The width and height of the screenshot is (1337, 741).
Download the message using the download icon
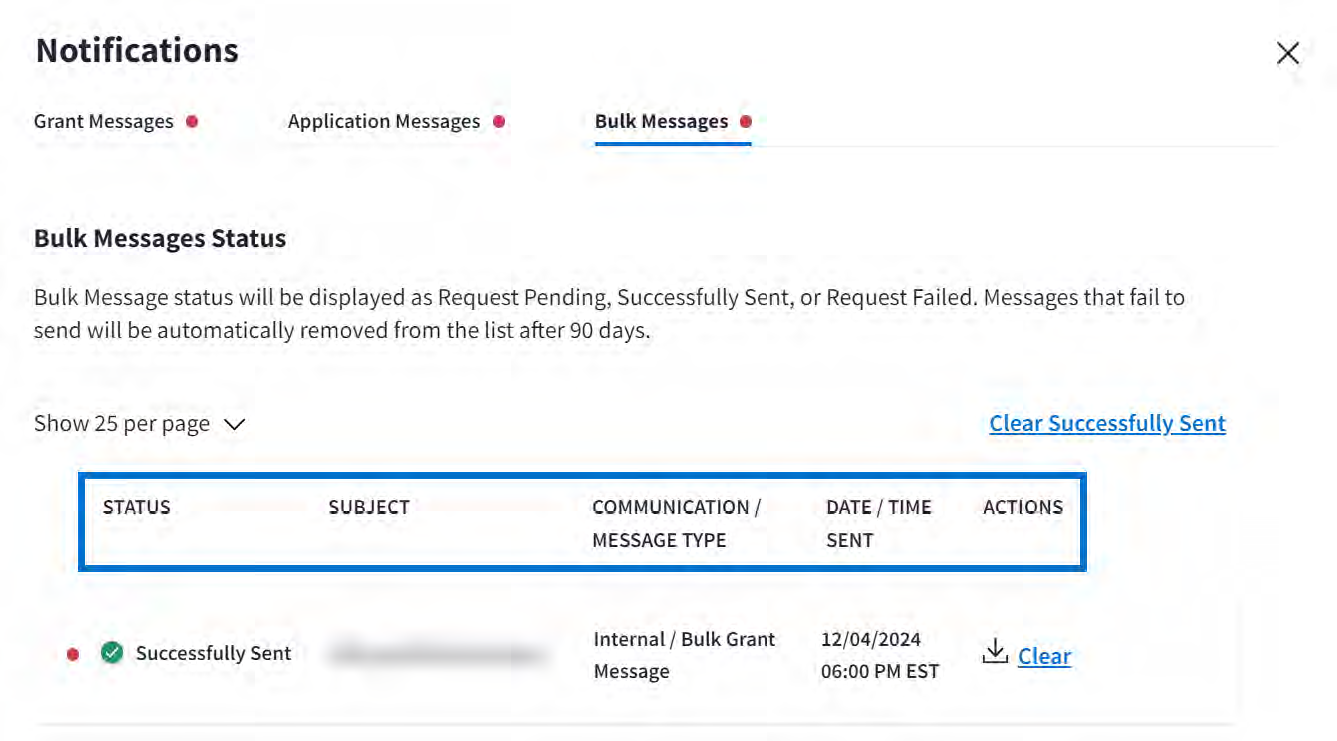[x=994, y=654]
